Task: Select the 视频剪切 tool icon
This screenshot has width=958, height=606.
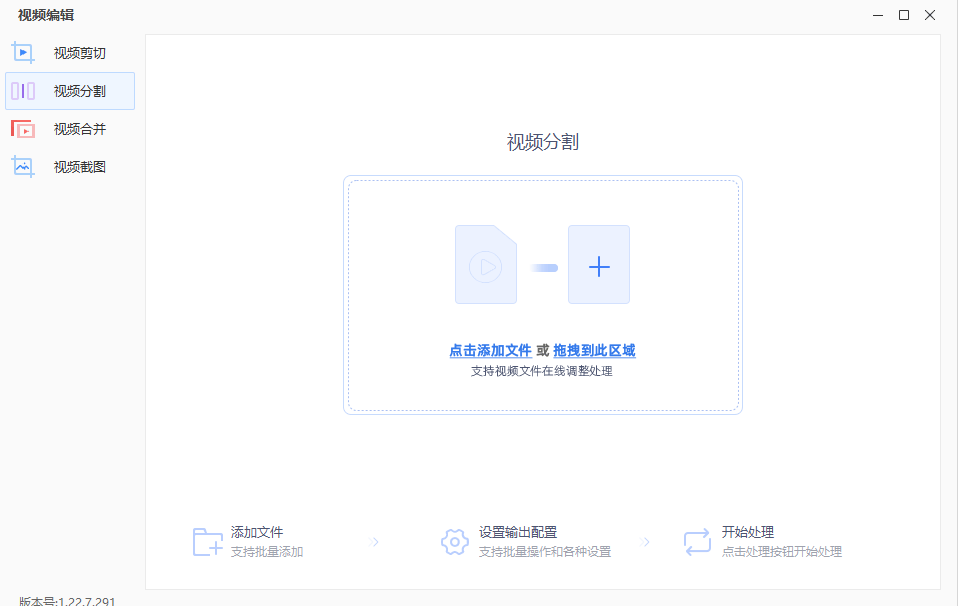Action: (22, 52)
